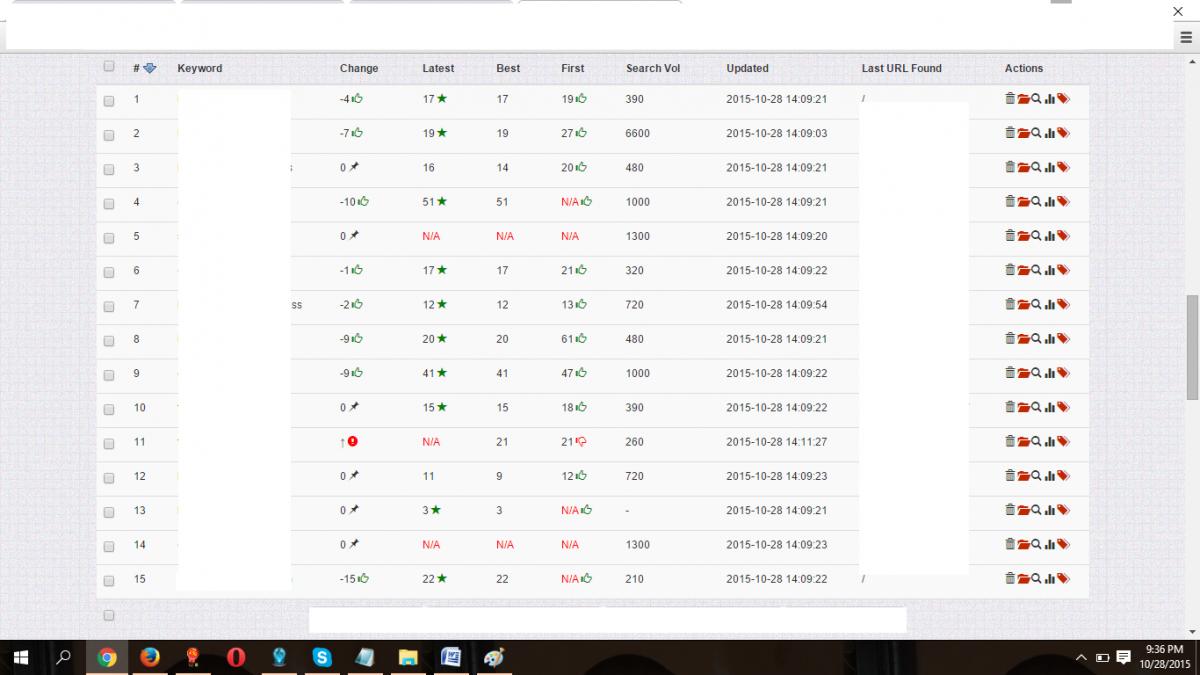Click the -15 change value
The height and width of the screenshot is (675, 1200).
point(348,578)
